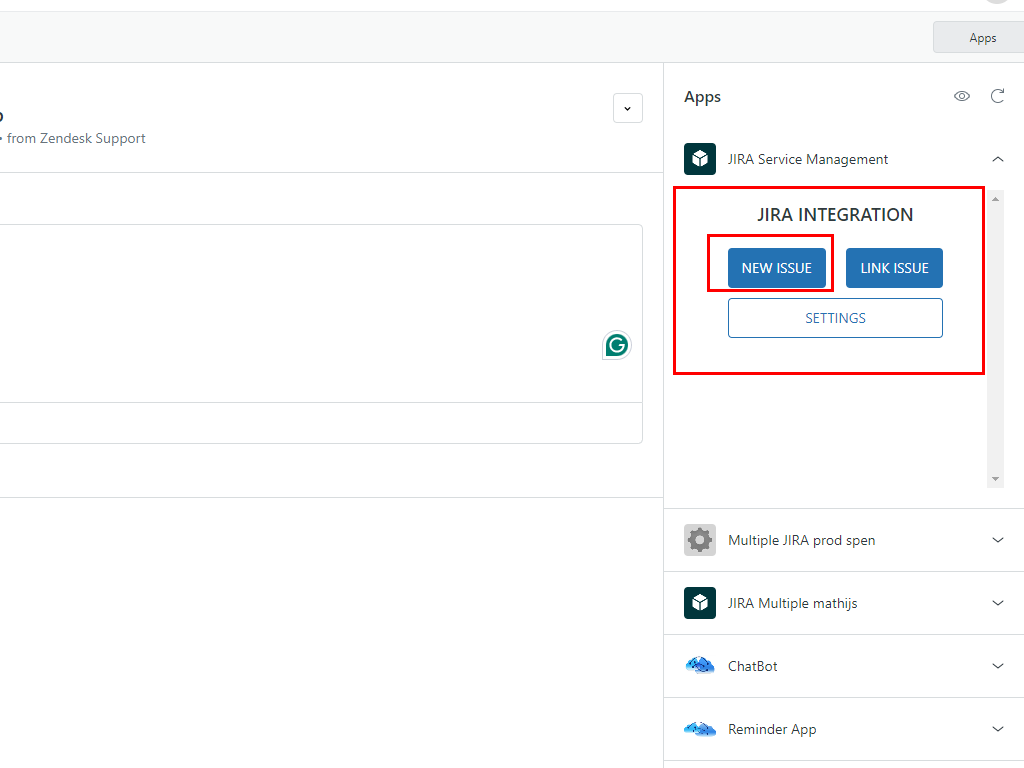This screenshot has height=768, width=1024.
Task: Collapse the JIRA Service Management section
Action: 997,159
